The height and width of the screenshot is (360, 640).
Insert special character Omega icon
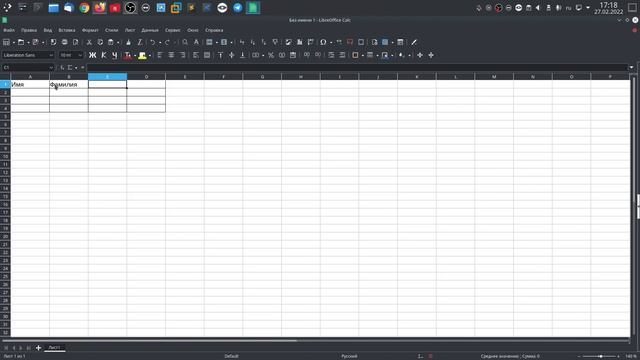click(323, 42)
